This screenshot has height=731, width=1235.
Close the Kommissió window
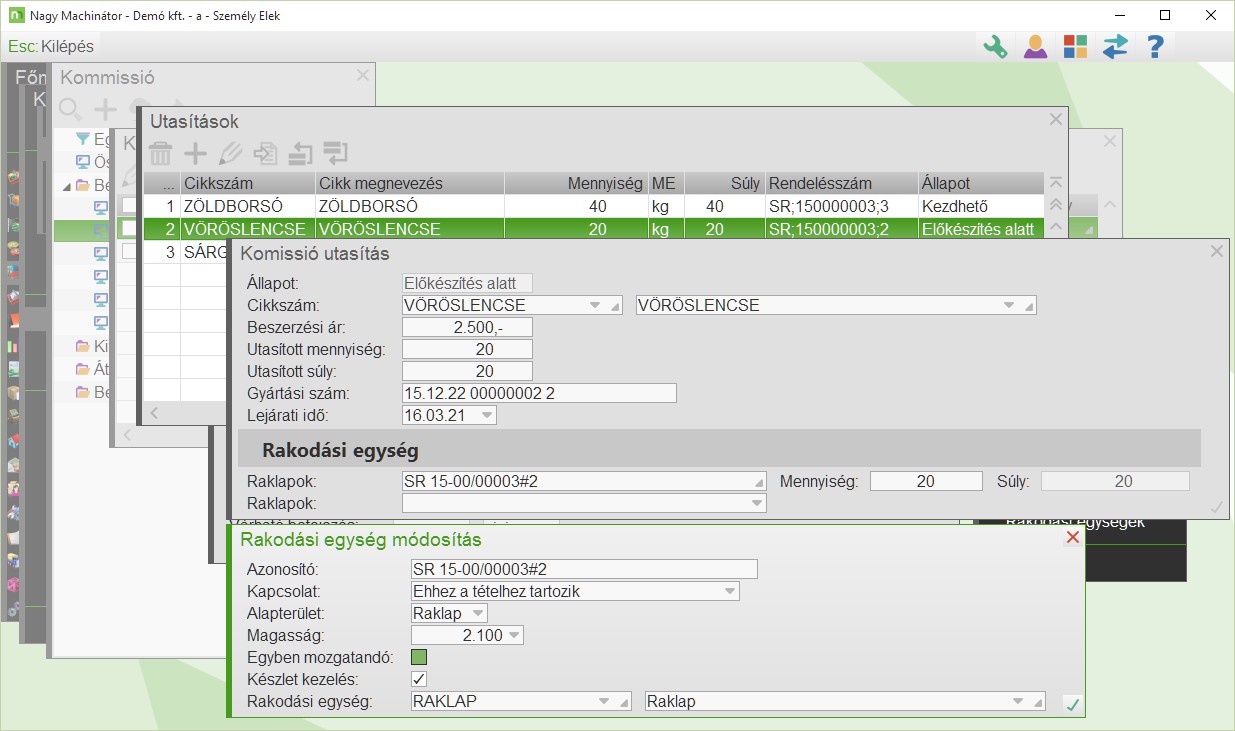tap(363, 75)
